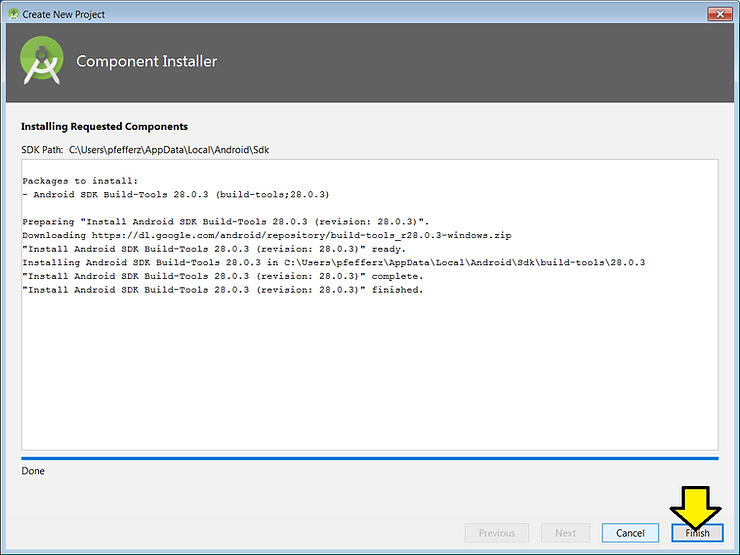740x555 pixels.
Task: Click the 'Create New Project' window title
Action: [64, 15]
